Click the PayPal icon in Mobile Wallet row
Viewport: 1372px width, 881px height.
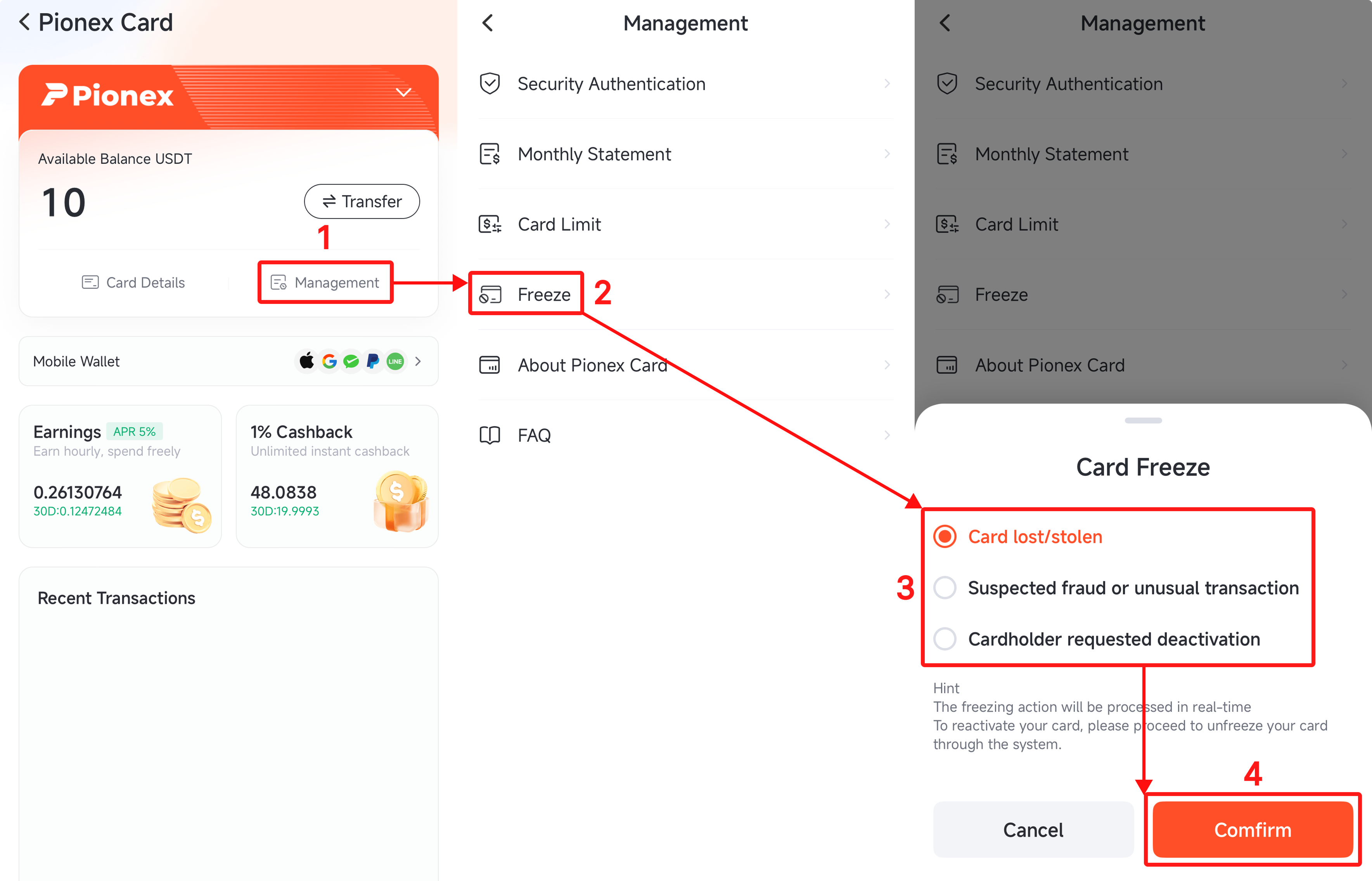(373, 361)
